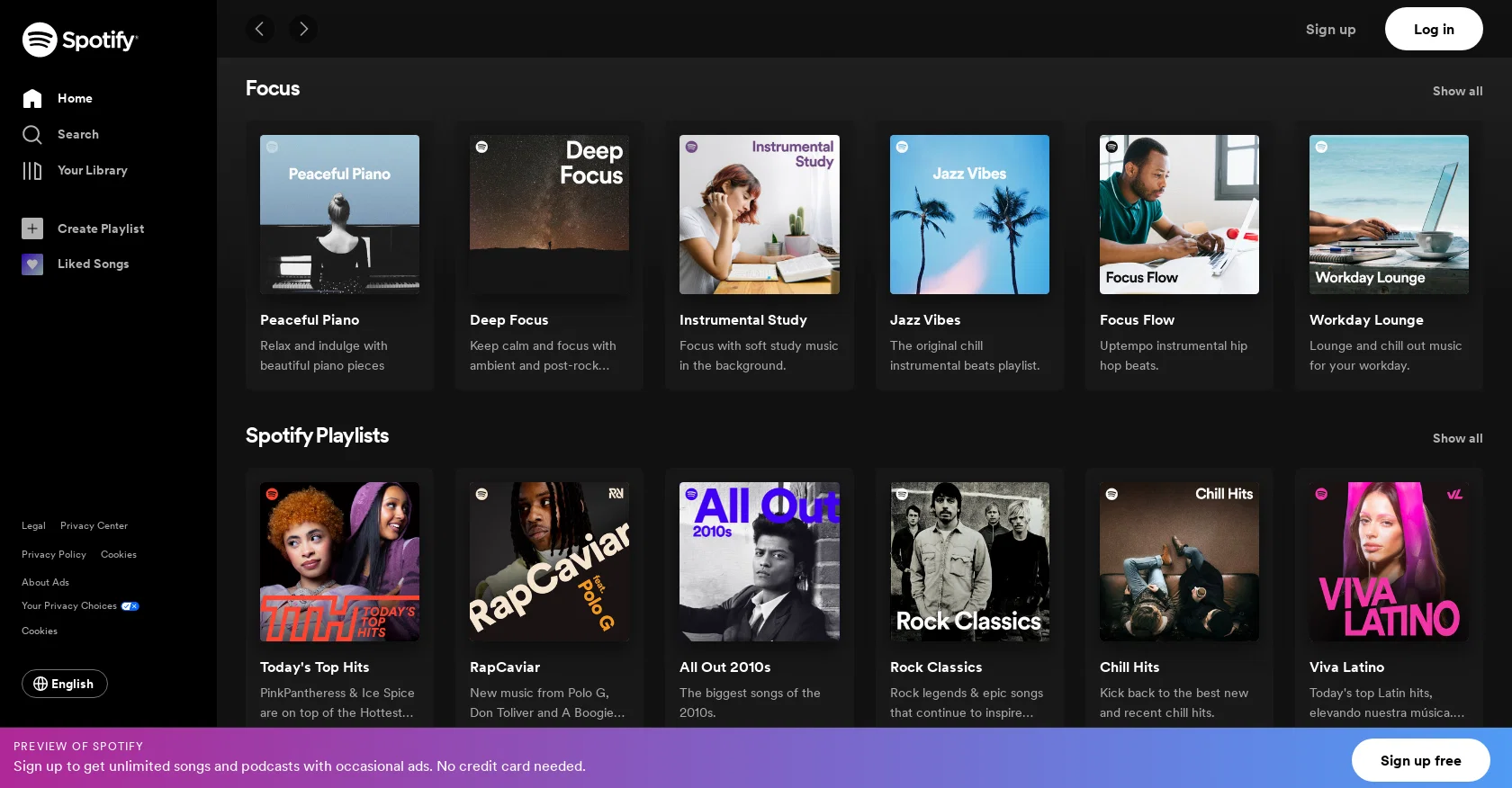Open Liked Songs
The width and height of the screenshot is (1512, 788).
(94, 264)
